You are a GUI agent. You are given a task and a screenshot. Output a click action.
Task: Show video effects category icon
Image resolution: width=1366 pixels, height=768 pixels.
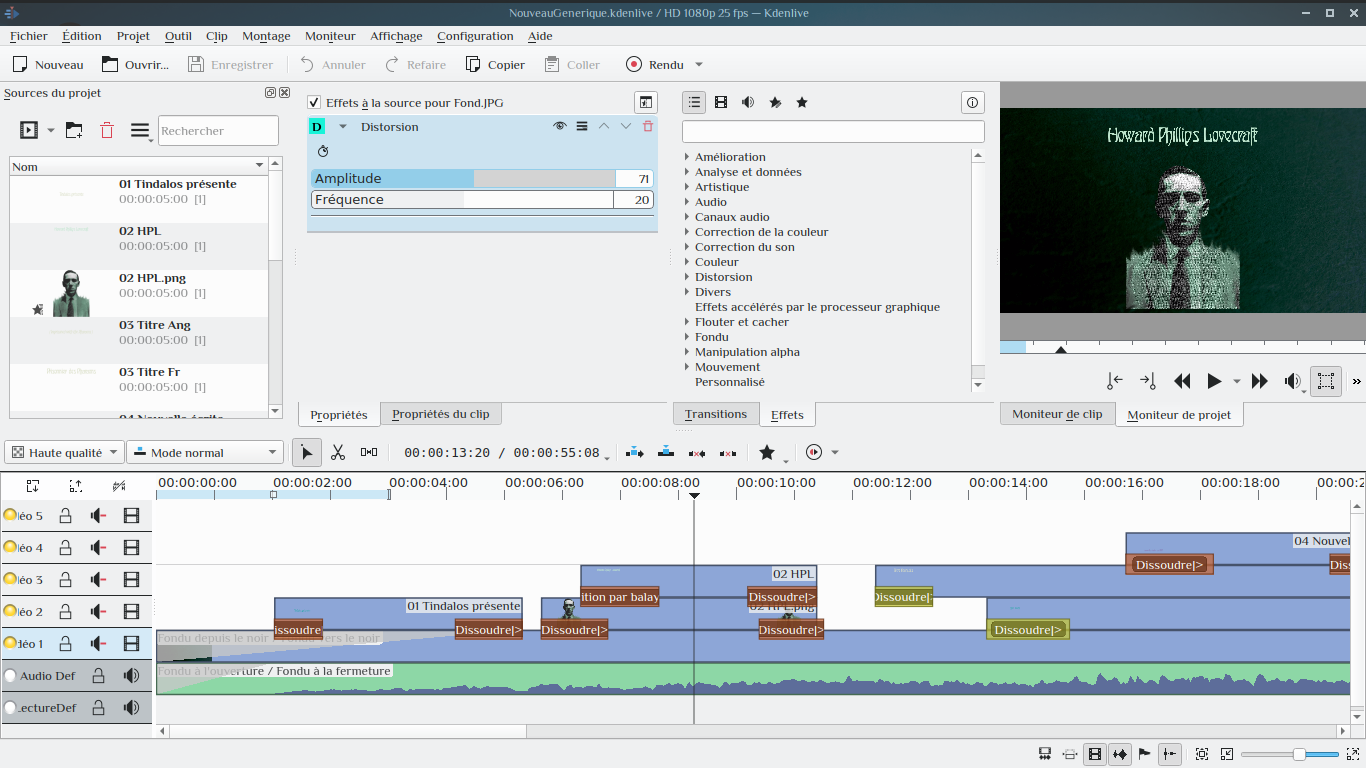[721, 102]
